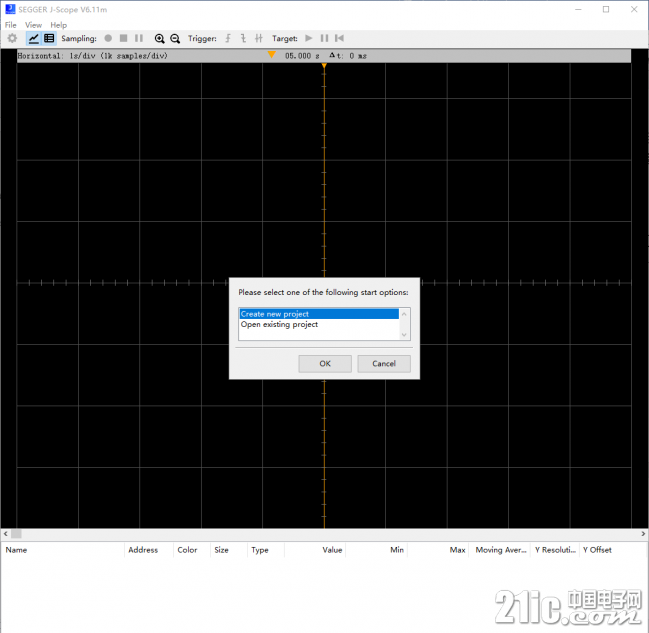This screenshot has width=649, height=633.
Task: Open the settings gear in toolbar
Action: [12, 39]
